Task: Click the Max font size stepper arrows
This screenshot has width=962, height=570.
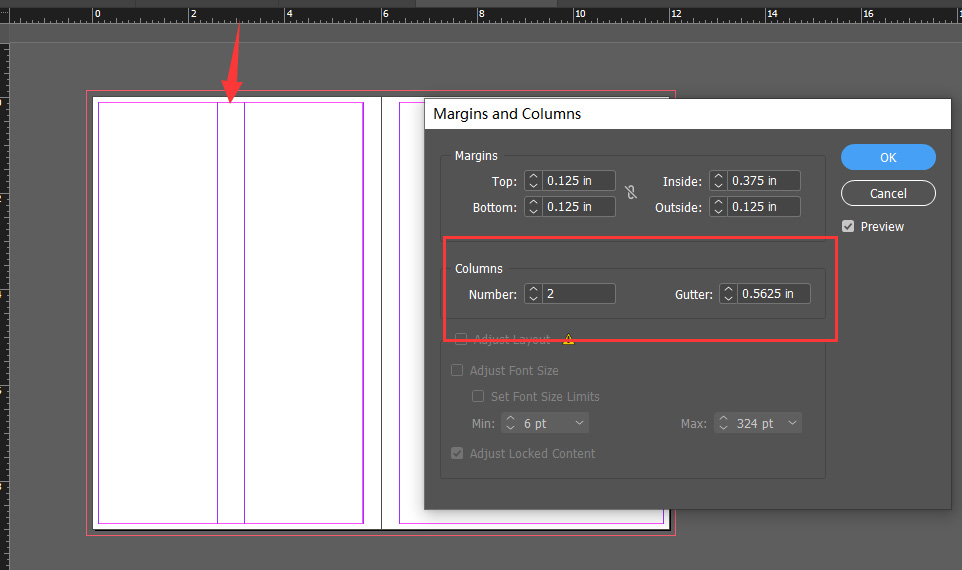Action: tap(723, 423)
